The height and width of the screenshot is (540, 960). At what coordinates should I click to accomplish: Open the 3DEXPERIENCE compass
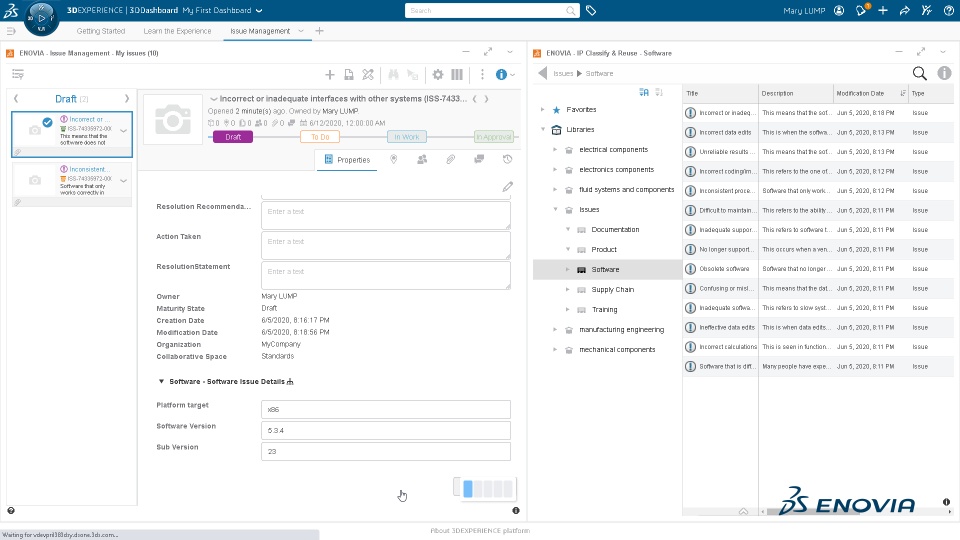(x=41, y=17)
